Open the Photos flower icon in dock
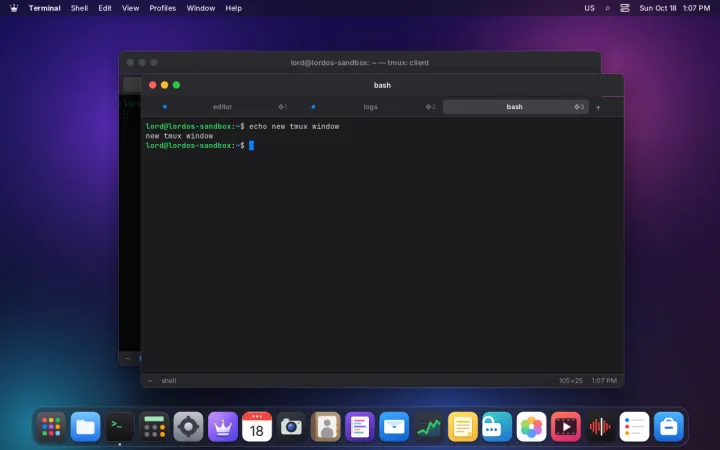The height and width of the screenshot is (450, 720). 531,427
